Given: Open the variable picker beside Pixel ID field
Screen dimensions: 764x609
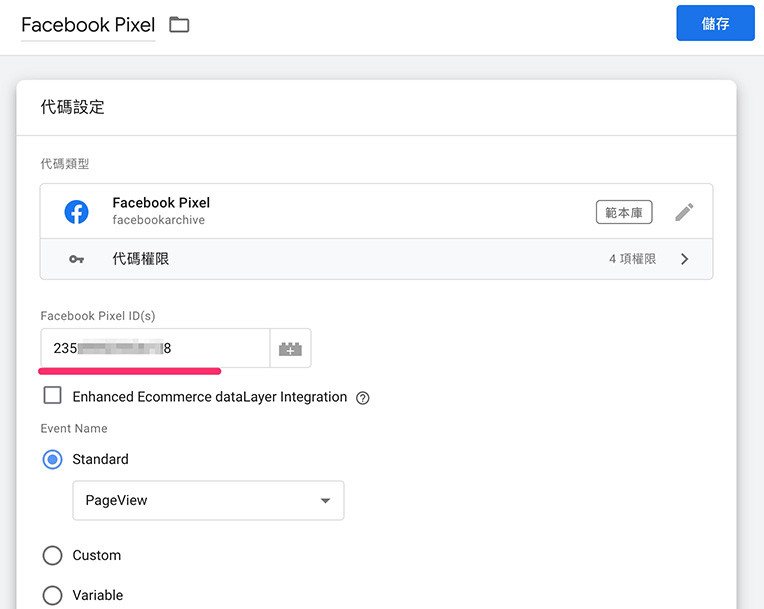Looking at the screenshot, I should click(290, 349).
